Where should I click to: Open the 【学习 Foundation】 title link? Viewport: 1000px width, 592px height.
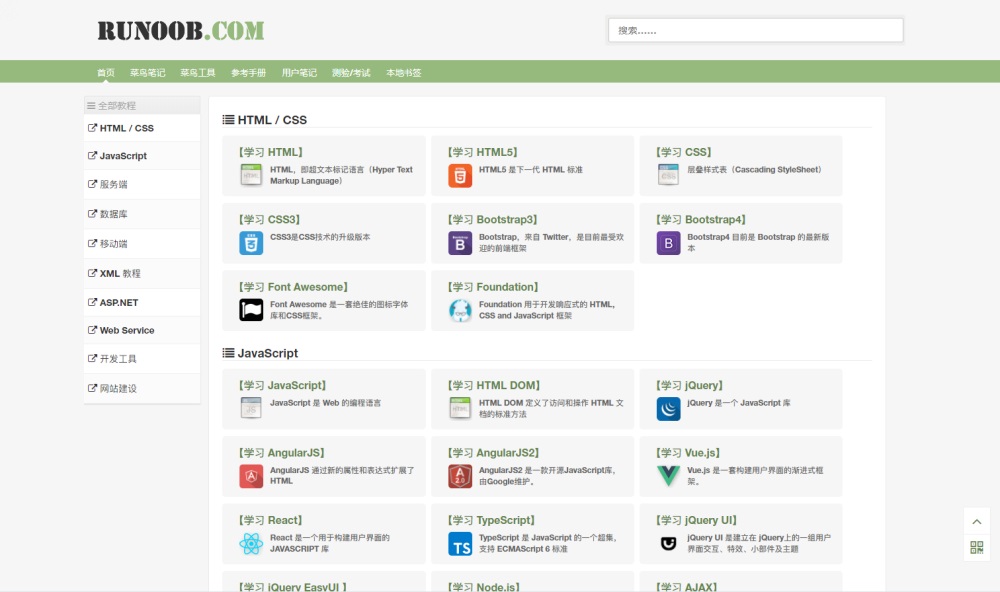[x=494, y=287]
